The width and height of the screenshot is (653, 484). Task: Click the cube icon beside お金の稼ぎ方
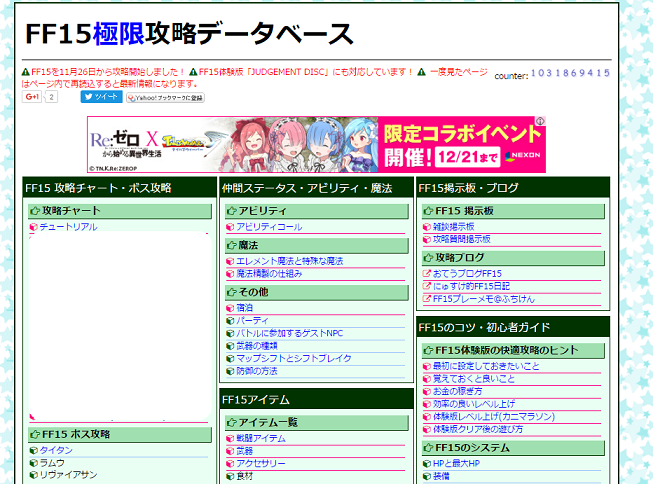(426, 392)
